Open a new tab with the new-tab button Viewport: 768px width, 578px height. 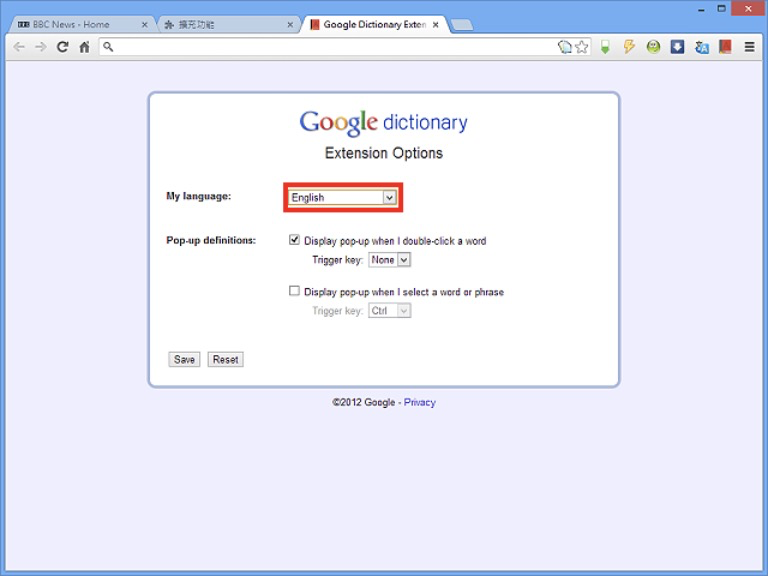(x=461, y=24)
